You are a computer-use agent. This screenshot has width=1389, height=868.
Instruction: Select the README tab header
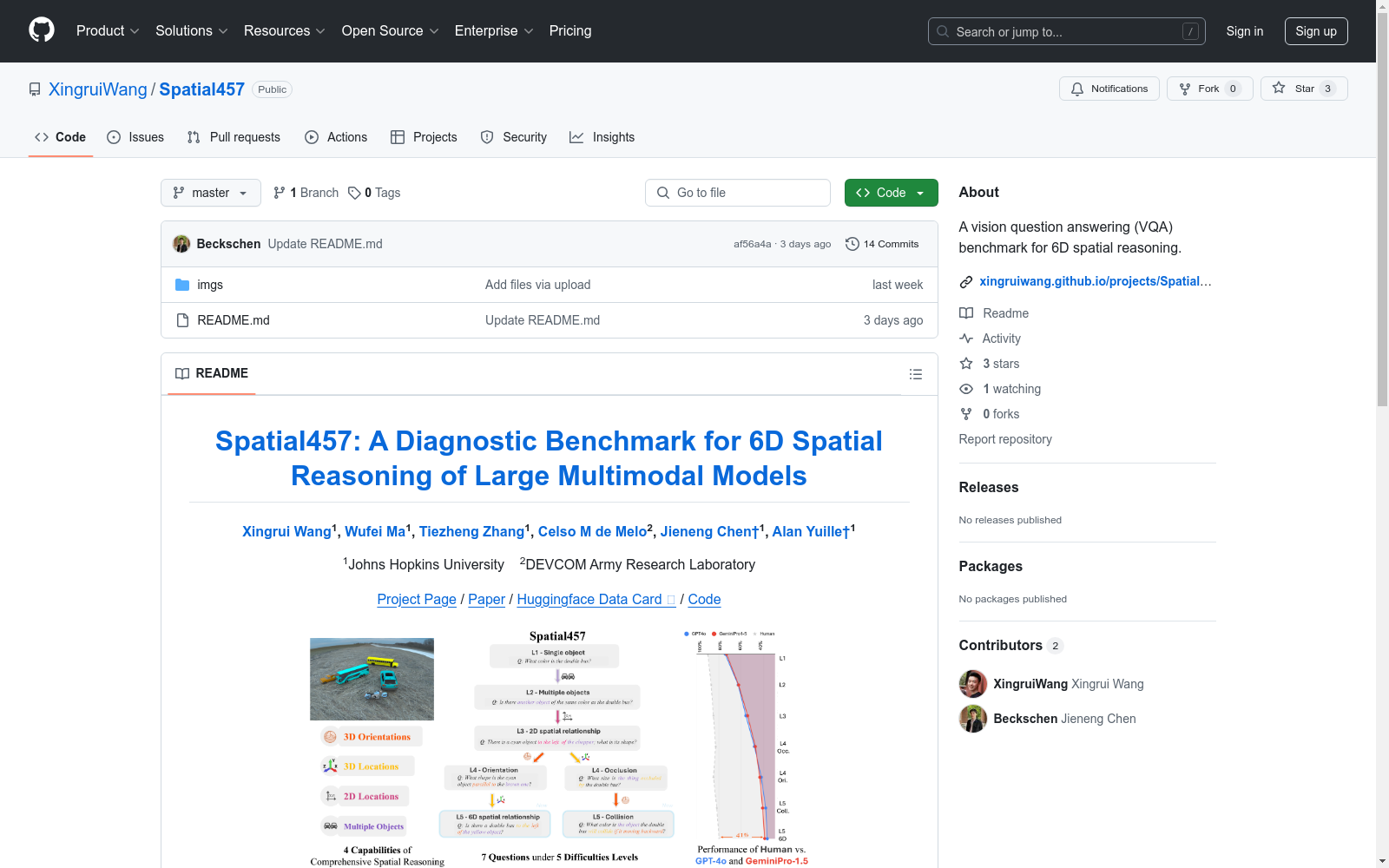coord(212,373)
